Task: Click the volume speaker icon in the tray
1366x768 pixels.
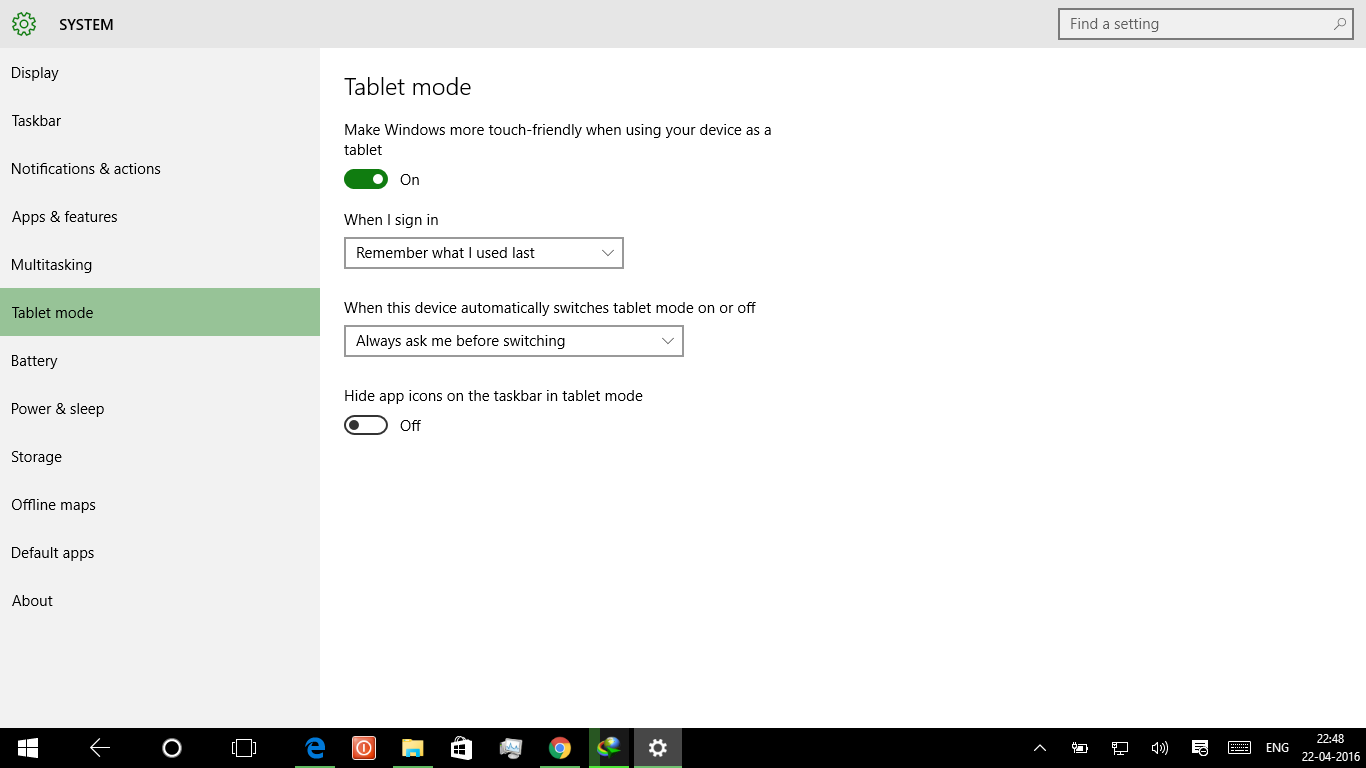Action: (x=1160, y=748)
